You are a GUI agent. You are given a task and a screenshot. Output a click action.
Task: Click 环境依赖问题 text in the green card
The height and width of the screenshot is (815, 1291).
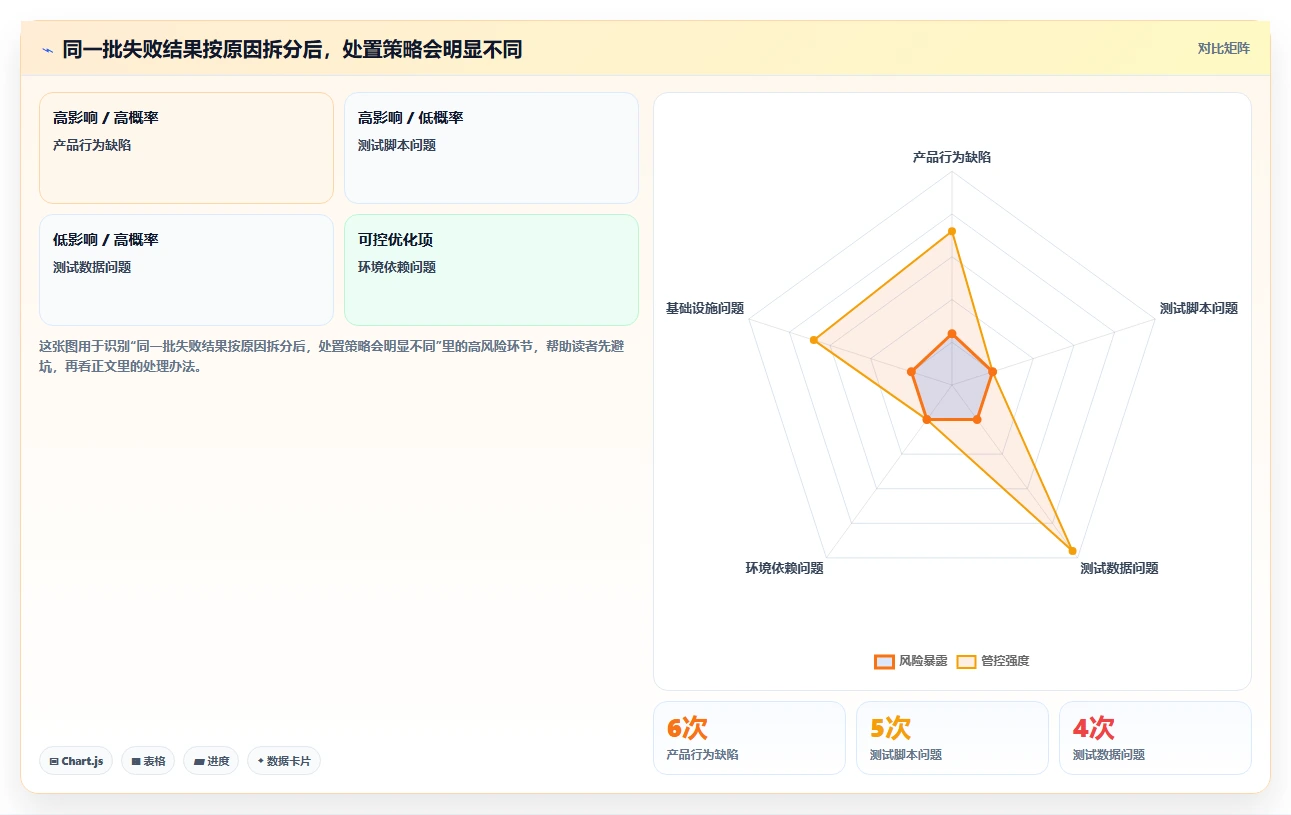point(397,267)
